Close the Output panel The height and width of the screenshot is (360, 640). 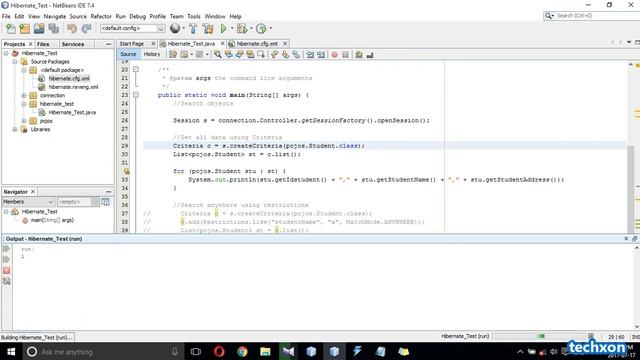[x=626, y=238]
